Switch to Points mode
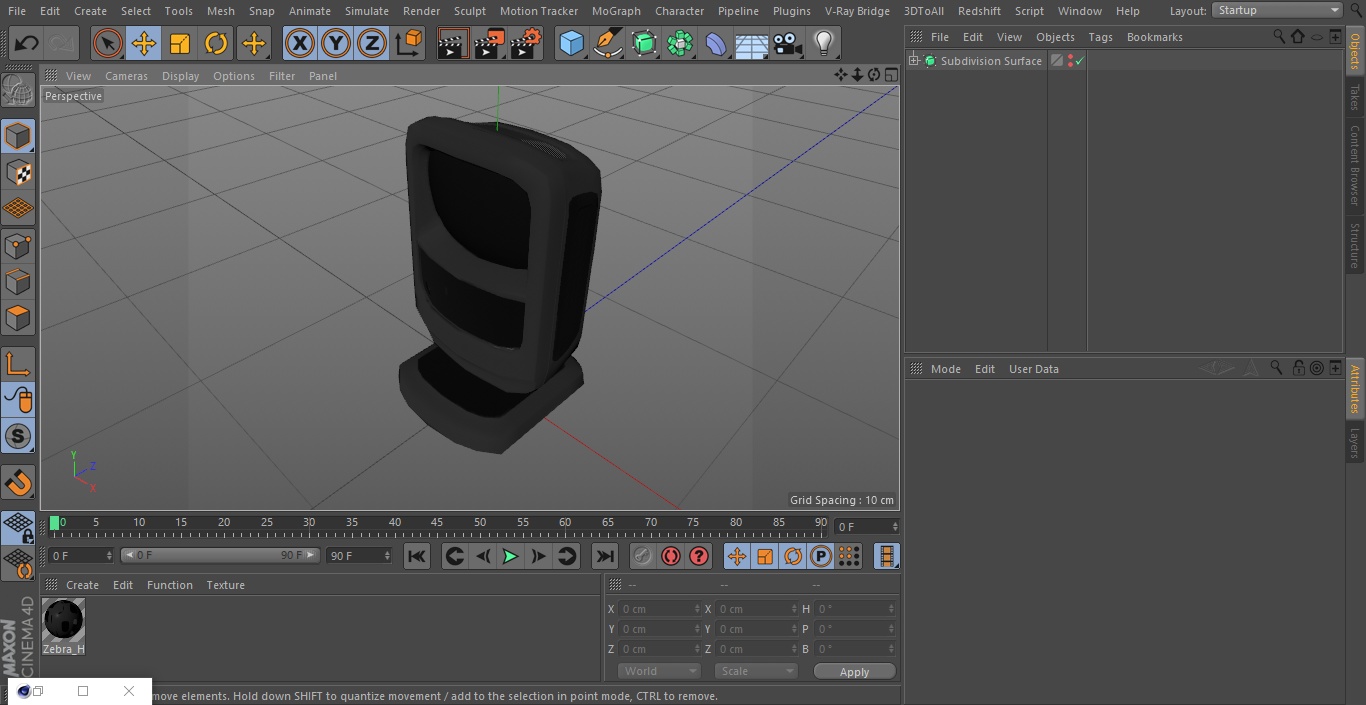 18,245
